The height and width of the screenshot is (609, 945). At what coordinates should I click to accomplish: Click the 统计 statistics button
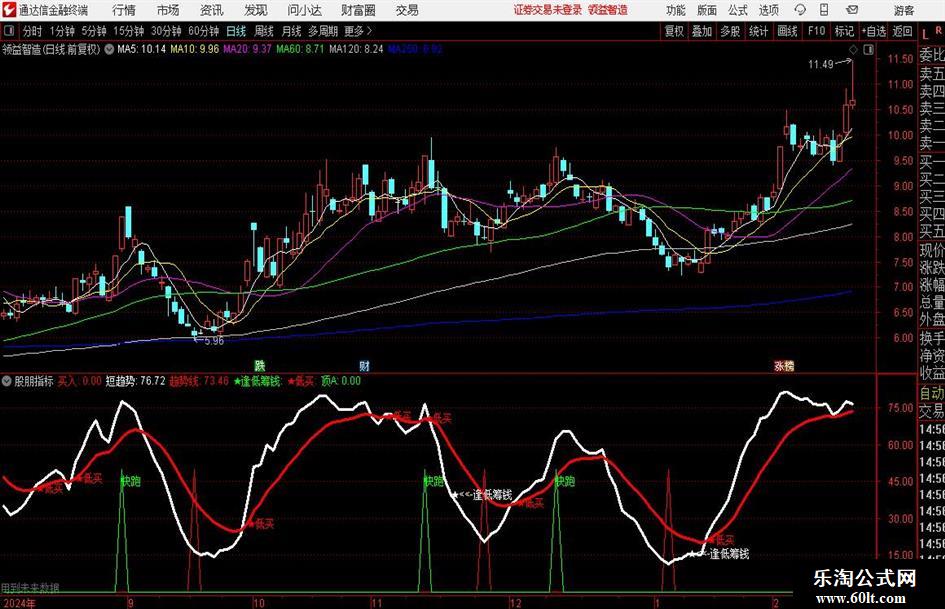758,31
